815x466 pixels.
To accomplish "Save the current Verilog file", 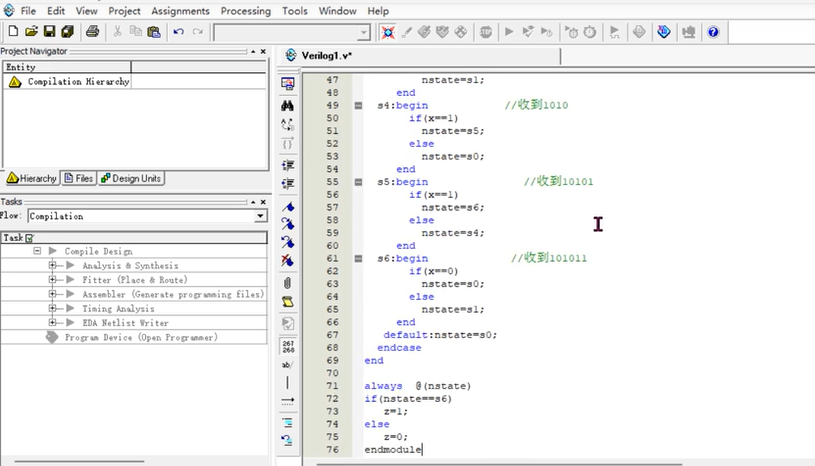I will pos(49,32).
